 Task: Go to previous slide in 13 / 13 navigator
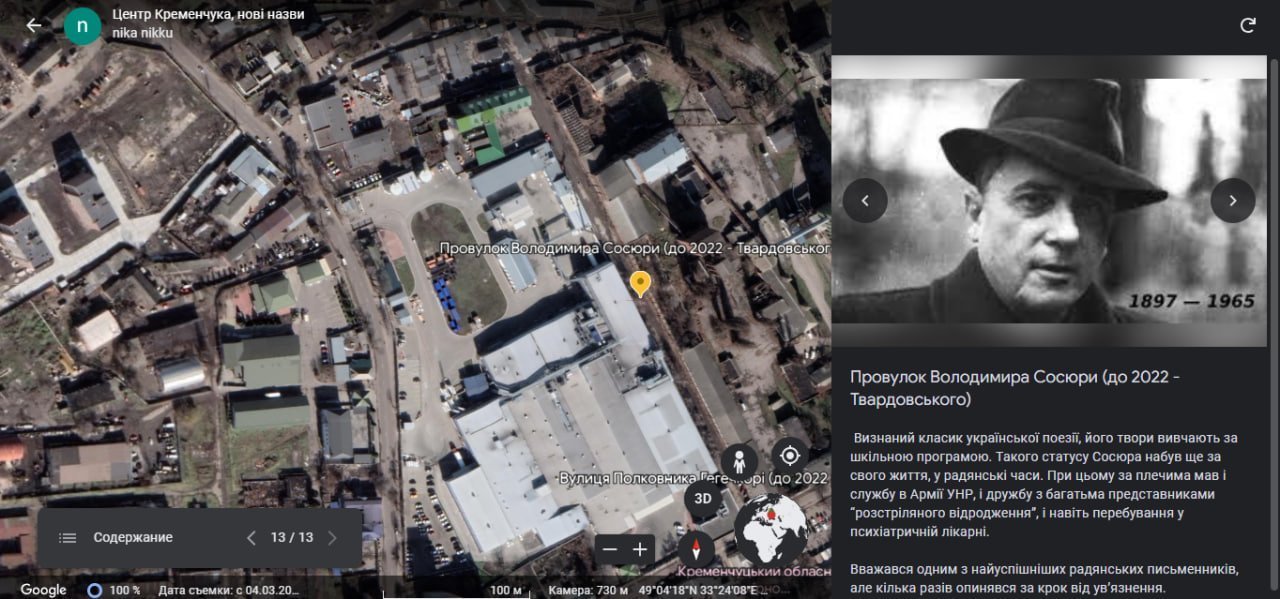(252, 538)
